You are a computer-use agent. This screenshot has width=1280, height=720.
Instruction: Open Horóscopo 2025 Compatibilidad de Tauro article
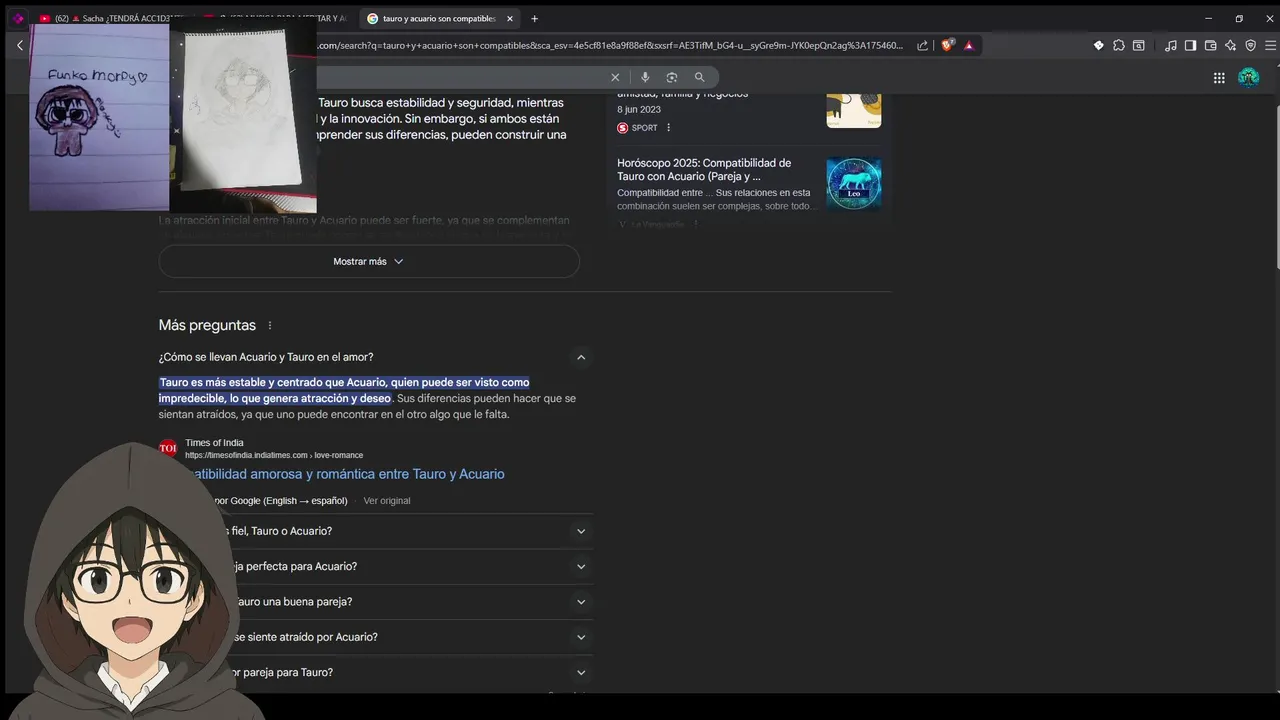(x=704, y=169)
